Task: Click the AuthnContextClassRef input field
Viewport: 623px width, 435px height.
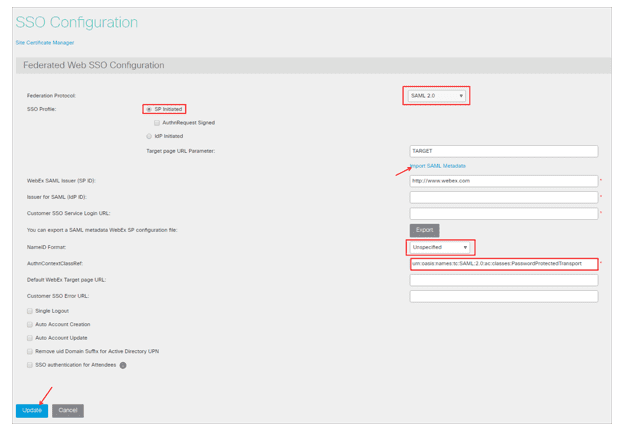Action: click(504, 264)
